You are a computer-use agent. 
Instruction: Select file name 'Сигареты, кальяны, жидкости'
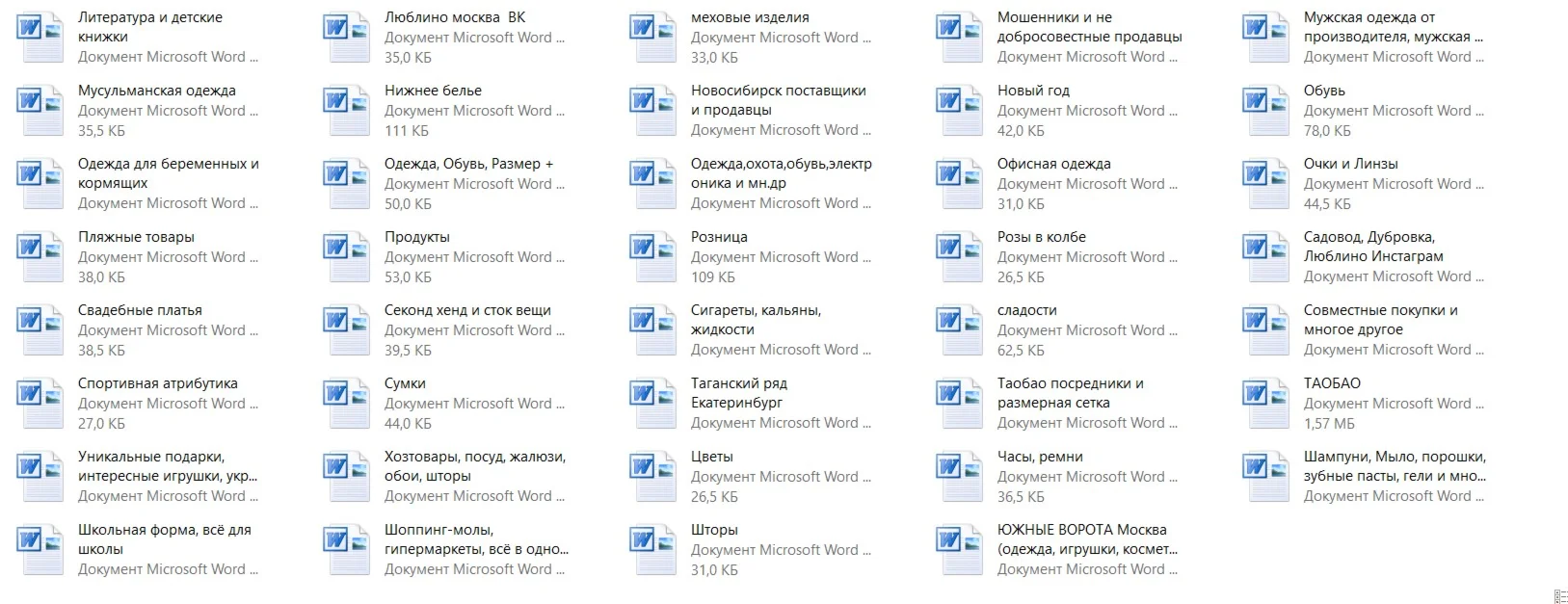coord(757,320)
